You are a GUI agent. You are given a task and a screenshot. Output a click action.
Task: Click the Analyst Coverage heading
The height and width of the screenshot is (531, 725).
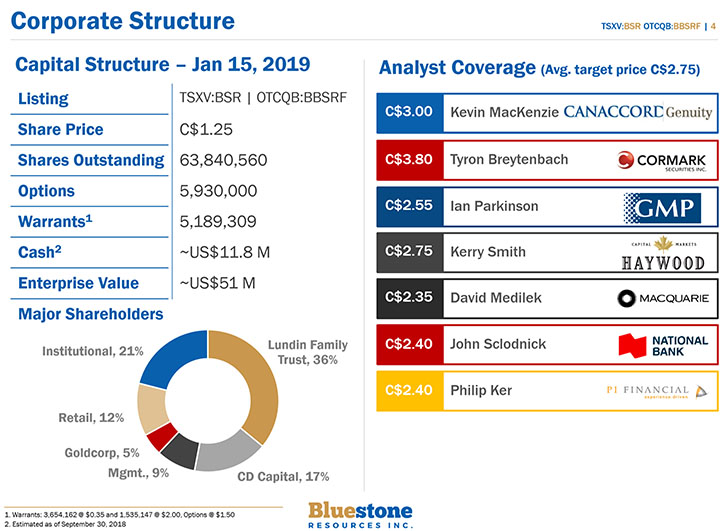(457, 68)
